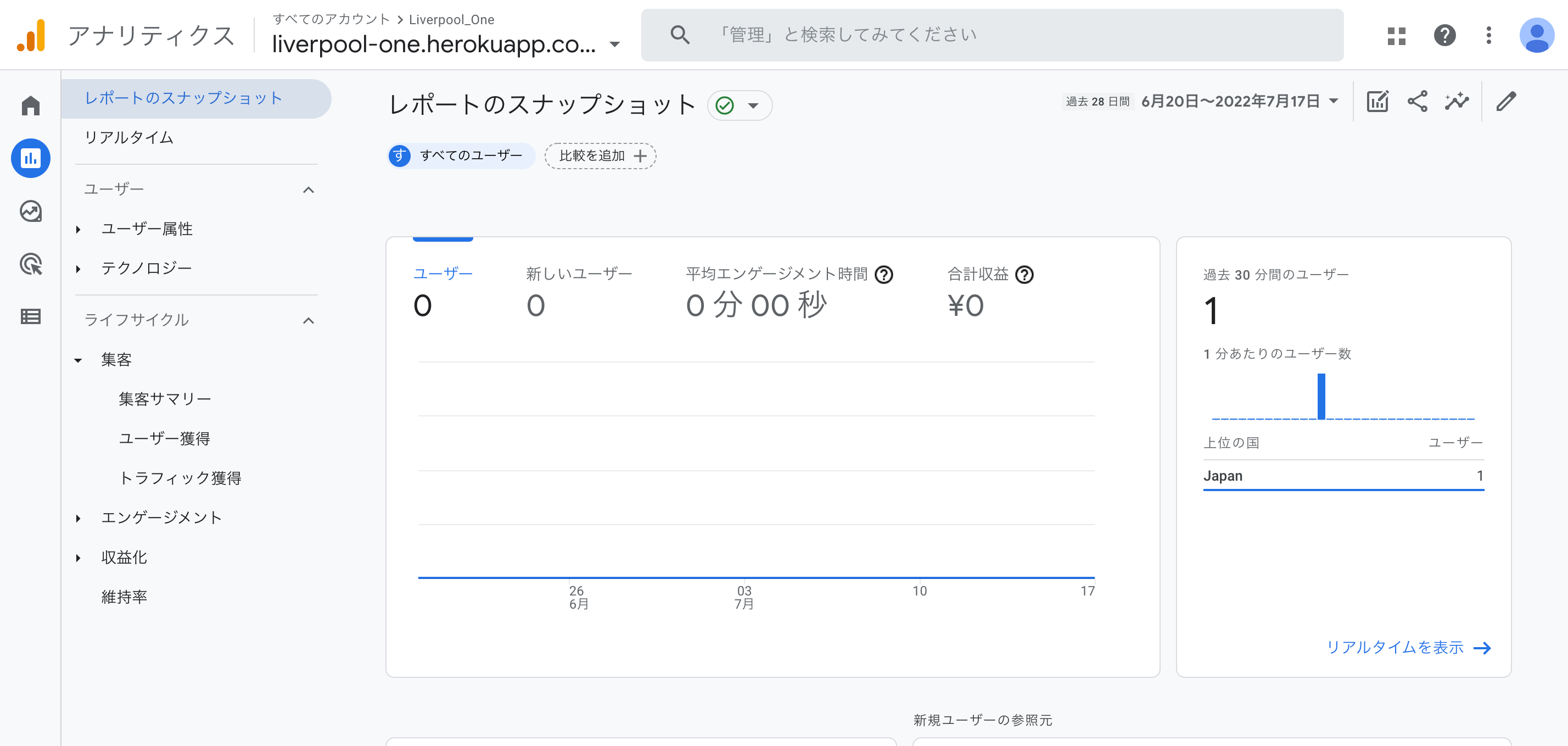Click リアルタイムを表示 link
Viewport: 1568px width, 746px height.
[1409, 647]
